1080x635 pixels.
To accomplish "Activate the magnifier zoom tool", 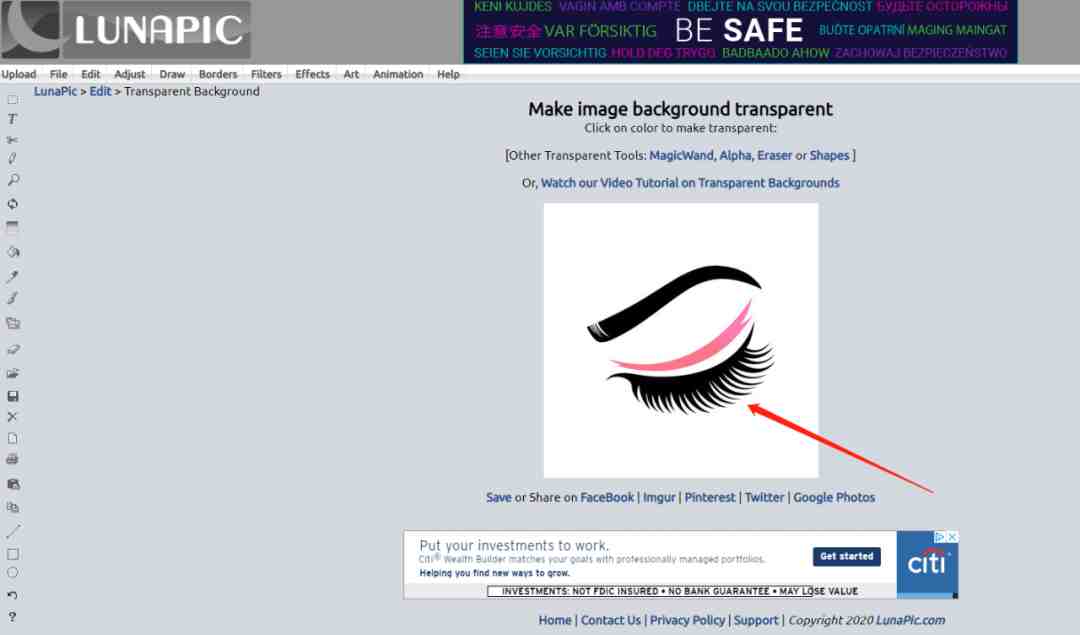I will click(12, 180).
